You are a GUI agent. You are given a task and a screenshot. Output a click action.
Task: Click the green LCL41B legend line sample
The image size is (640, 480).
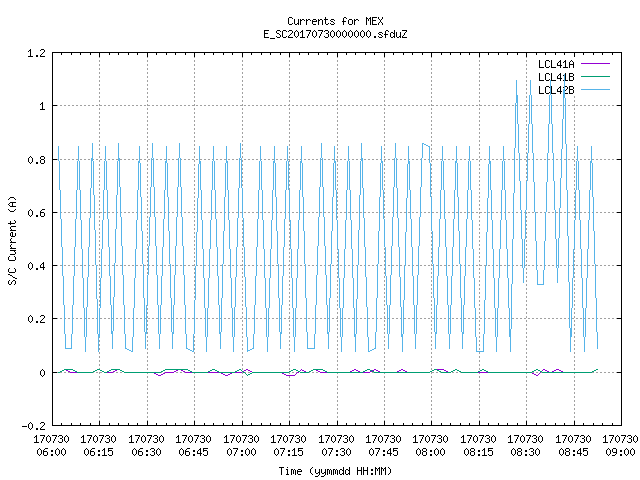pyautogui.click(x=595, y=77)
